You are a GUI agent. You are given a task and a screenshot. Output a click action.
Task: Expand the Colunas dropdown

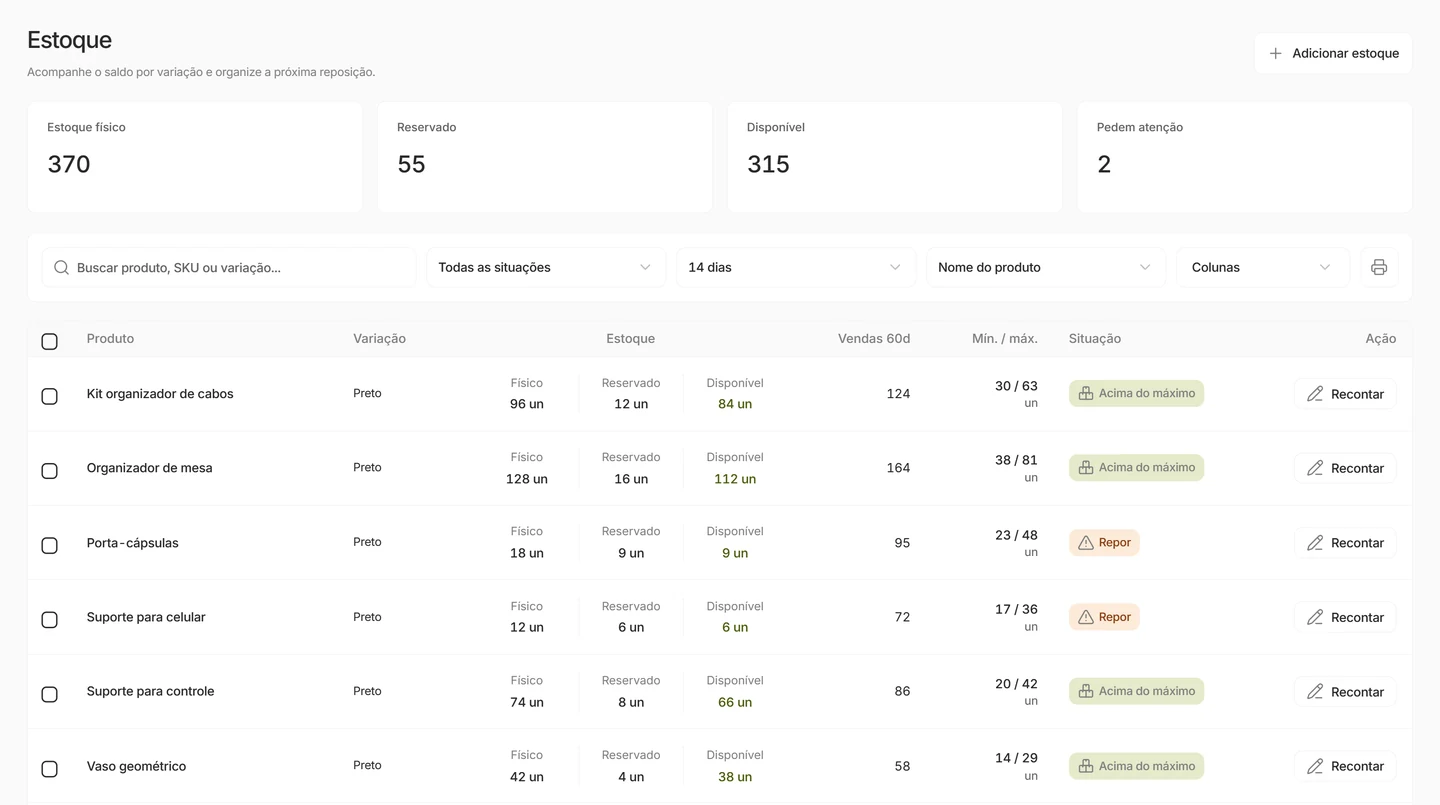point(1263,267)
